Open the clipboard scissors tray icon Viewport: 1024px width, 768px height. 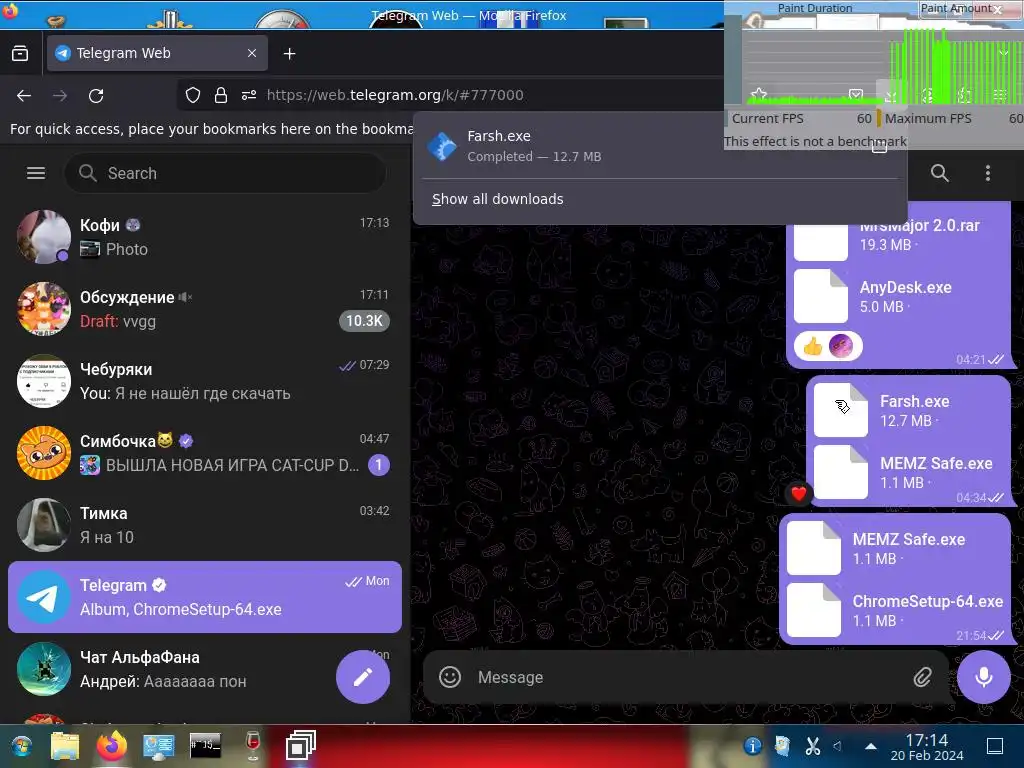(x=812, y=746)
